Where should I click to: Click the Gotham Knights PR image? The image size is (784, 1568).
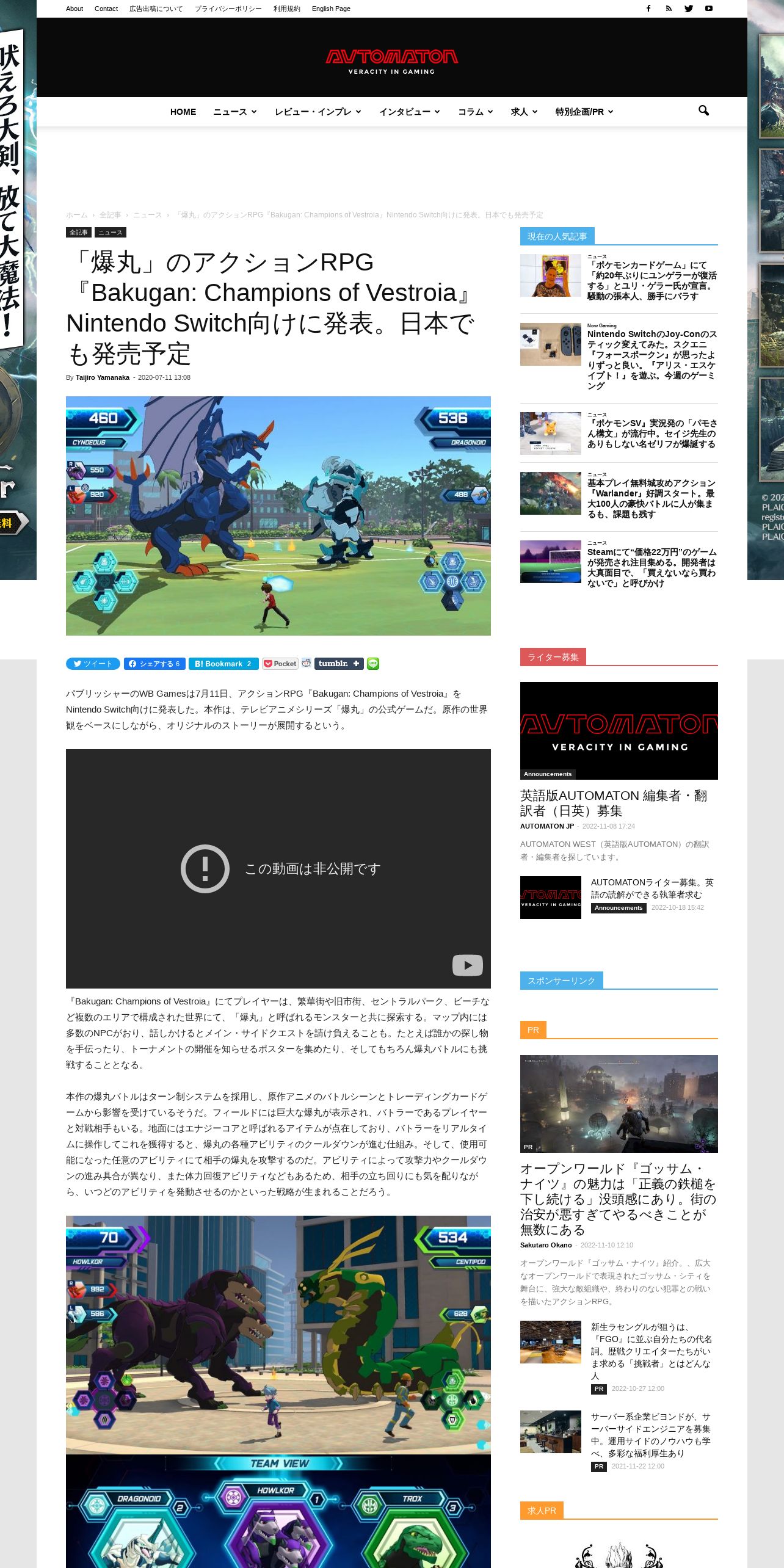(619, 1104)
